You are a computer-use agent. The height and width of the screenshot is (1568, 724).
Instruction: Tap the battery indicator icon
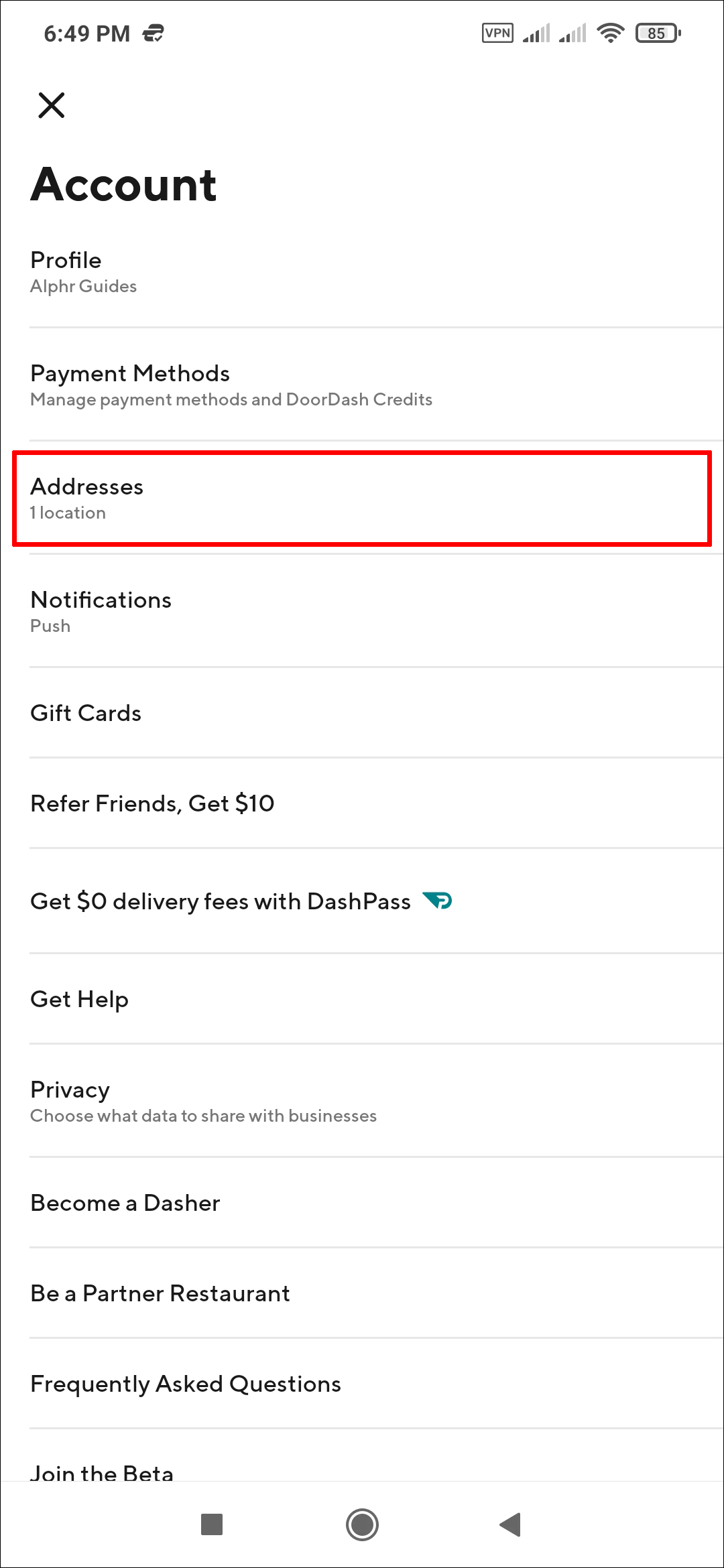[658, 33]
